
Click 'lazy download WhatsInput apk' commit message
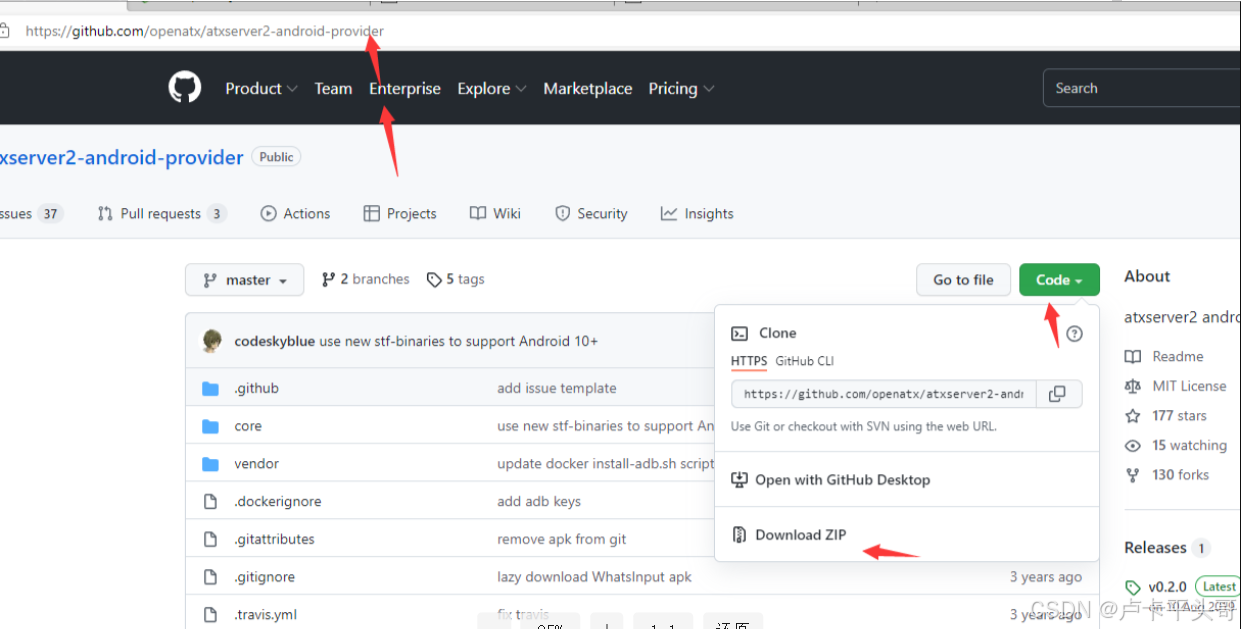(594, 577)
